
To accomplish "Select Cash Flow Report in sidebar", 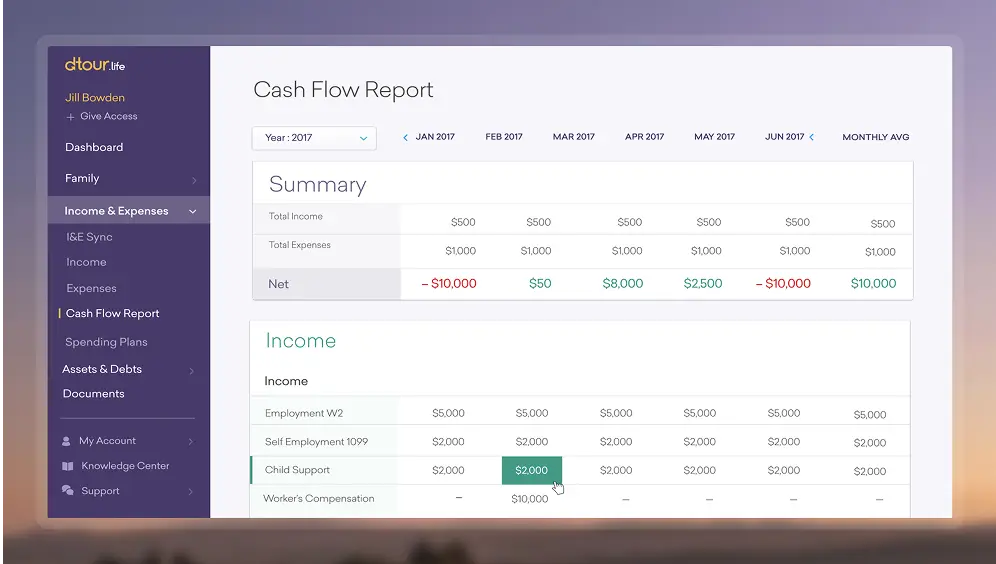I will tap(112, 314).
